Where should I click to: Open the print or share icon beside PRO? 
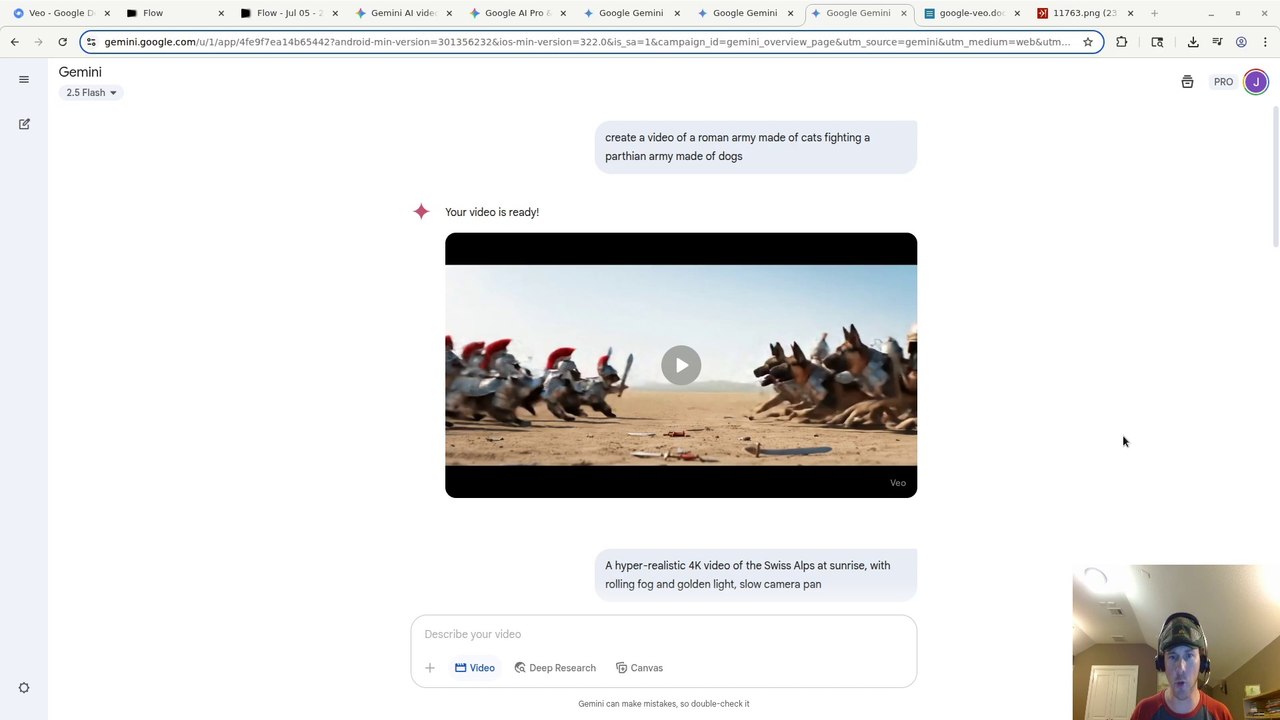click(x=1187, y=82)
